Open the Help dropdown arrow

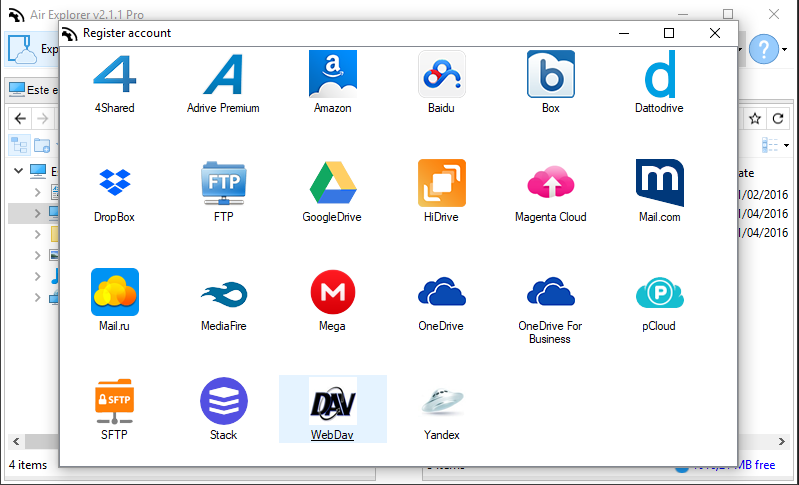point(785,49)
